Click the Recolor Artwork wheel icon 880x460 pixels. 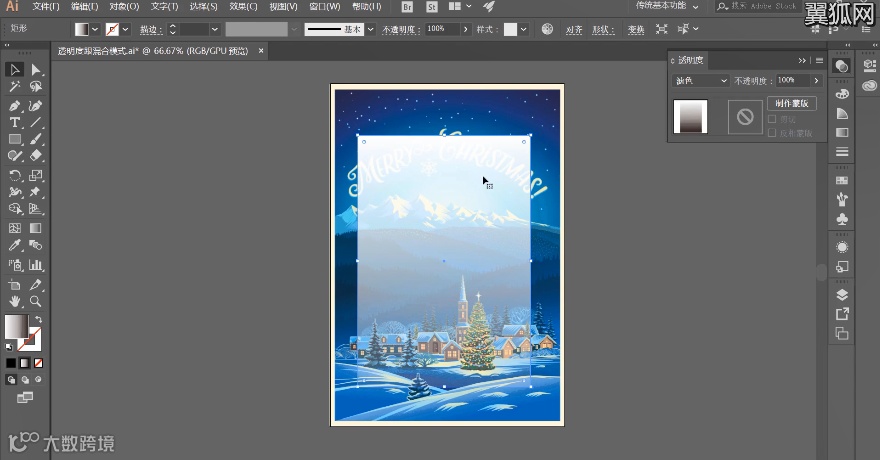pos(547,29)
